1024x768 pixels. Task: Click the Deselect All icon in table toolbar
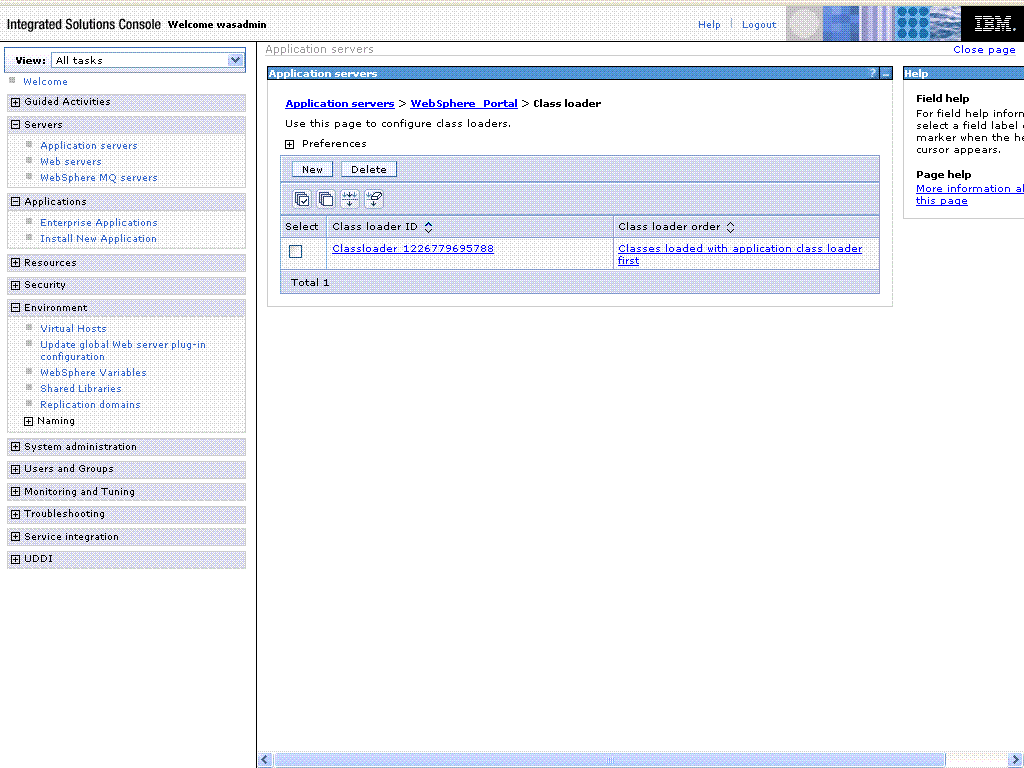tap(326, 199)
